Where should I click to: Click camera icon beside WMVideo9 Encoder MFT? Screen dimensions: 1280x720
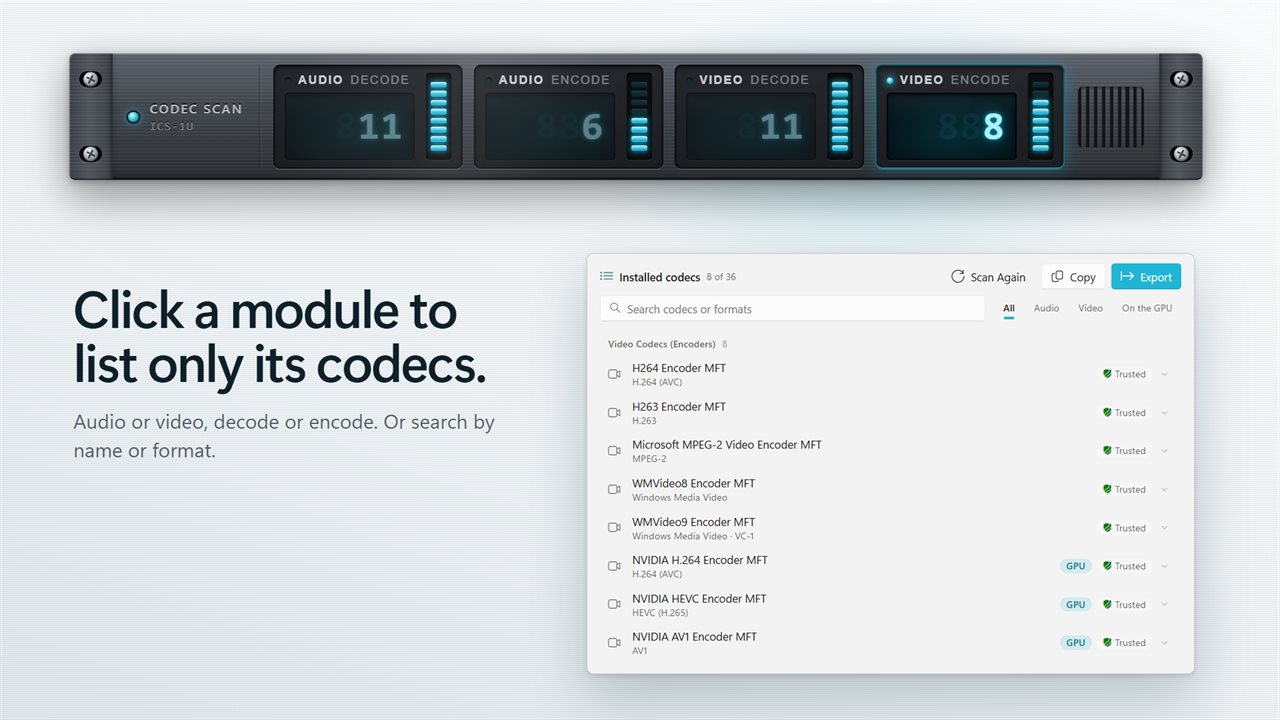pyautogui.click(x=614, y=528)
